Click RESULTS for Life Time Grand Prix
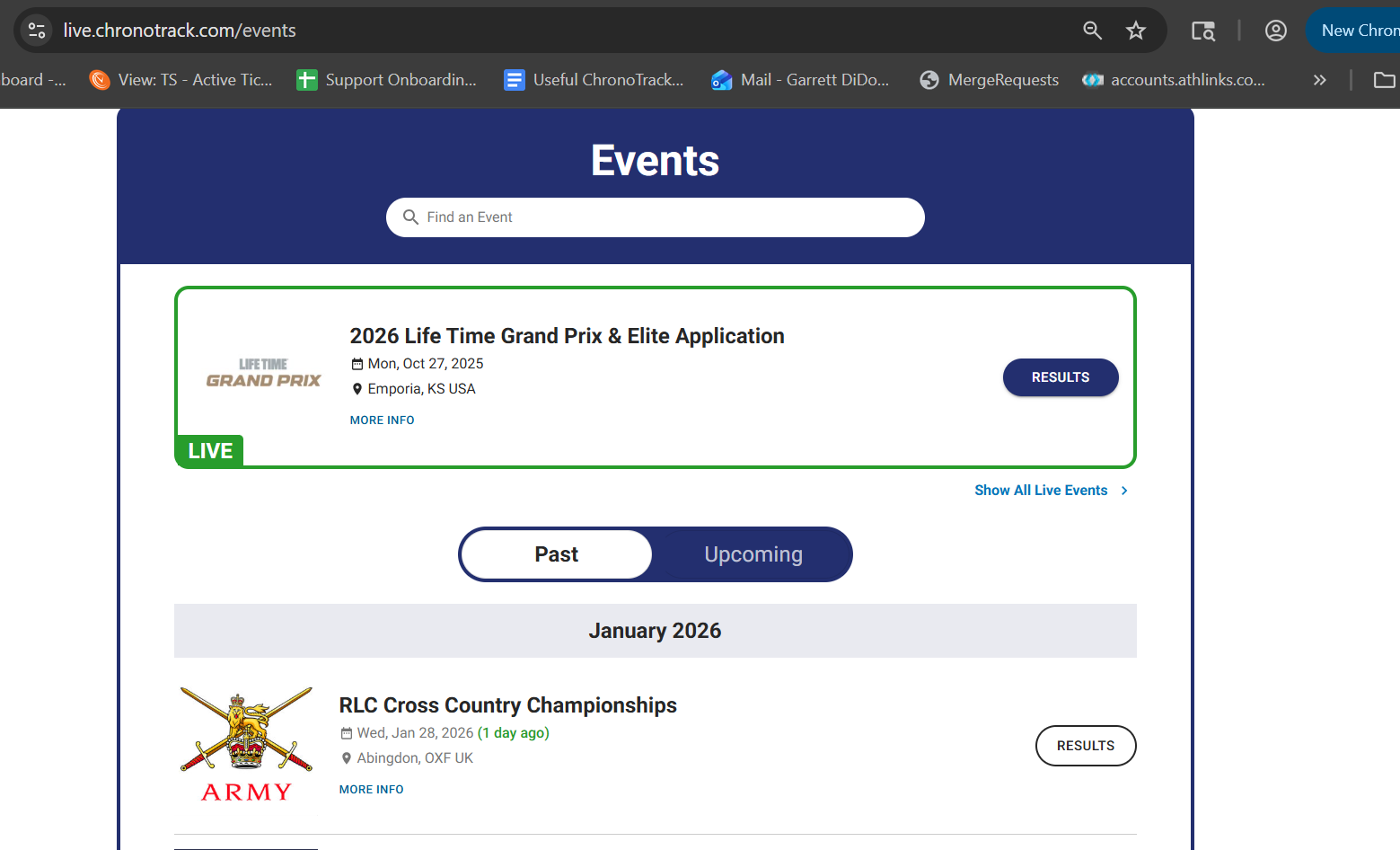 [1060, 377]
